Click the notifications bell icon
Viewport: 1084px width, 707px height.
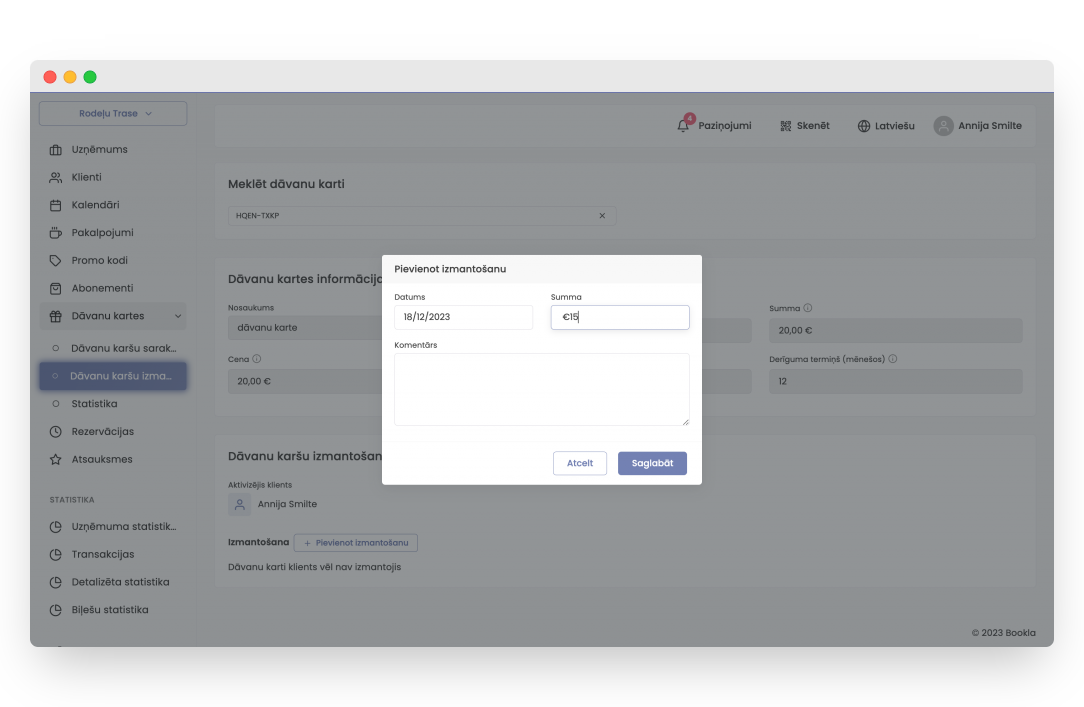coord(684,126)
